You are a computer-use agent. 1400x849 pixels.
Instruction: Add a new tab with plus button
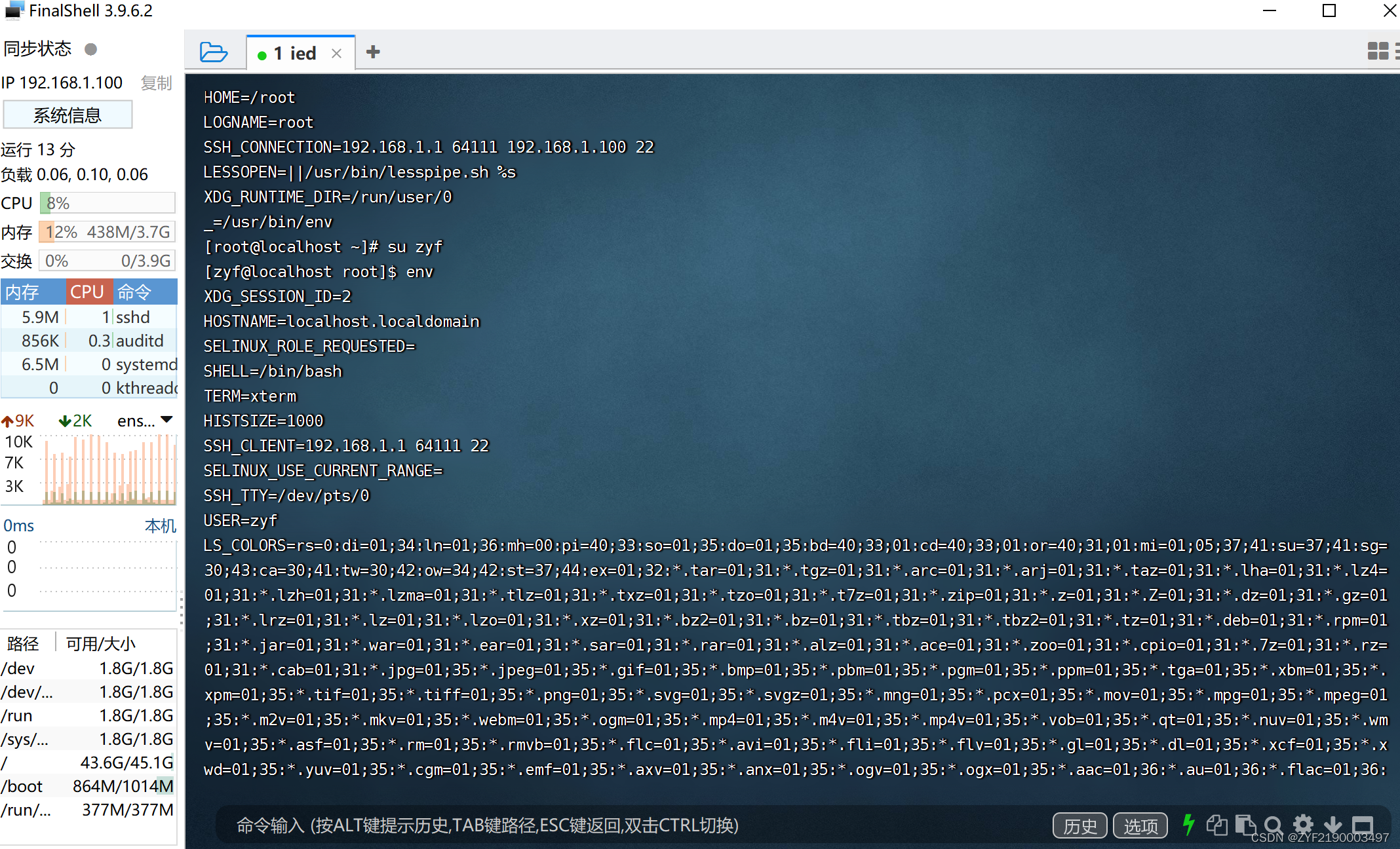click(x=373, y=52)
